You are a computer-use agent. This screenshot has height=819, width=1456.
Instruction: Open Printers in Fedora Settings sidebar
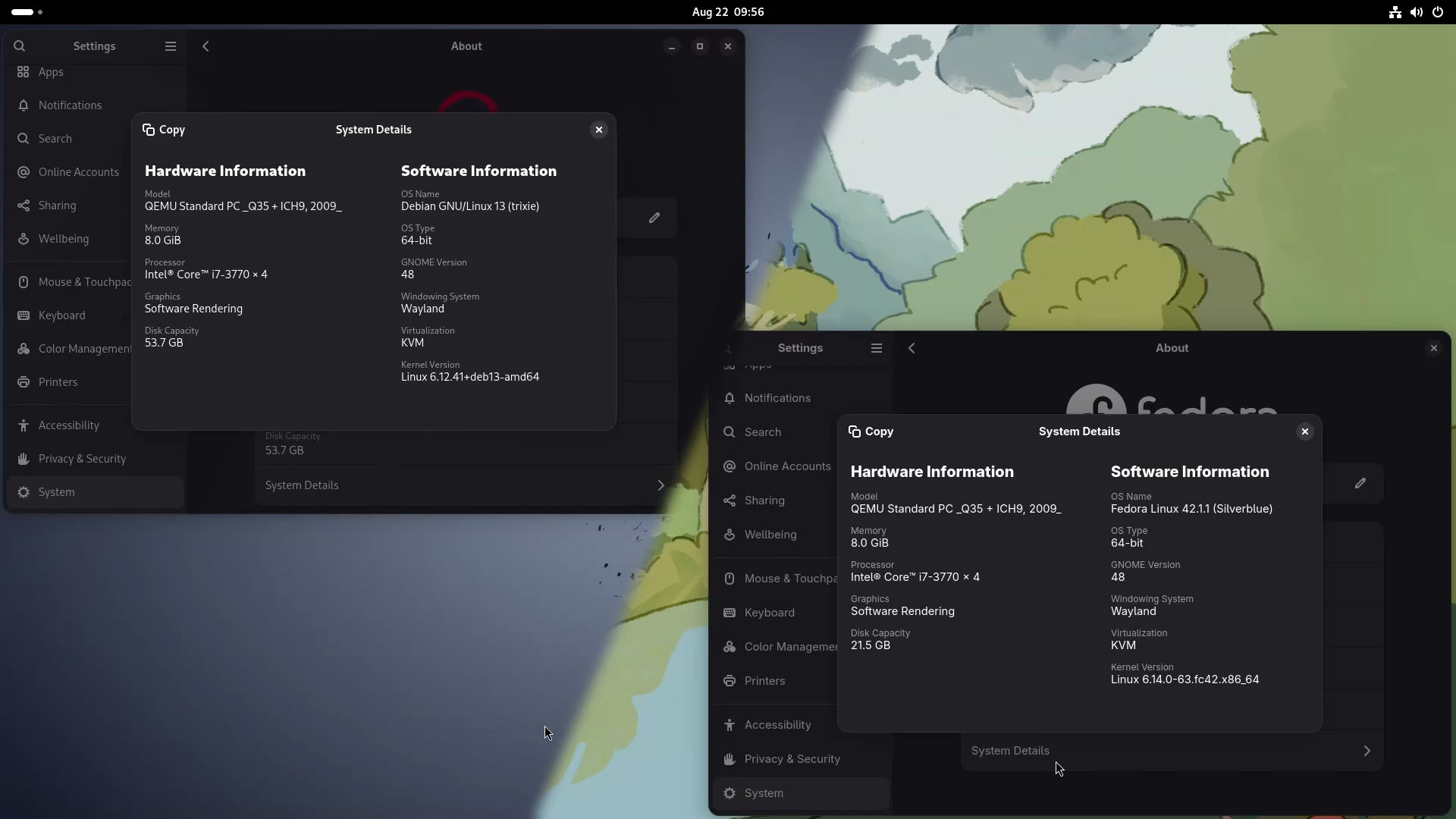point(764,681)
